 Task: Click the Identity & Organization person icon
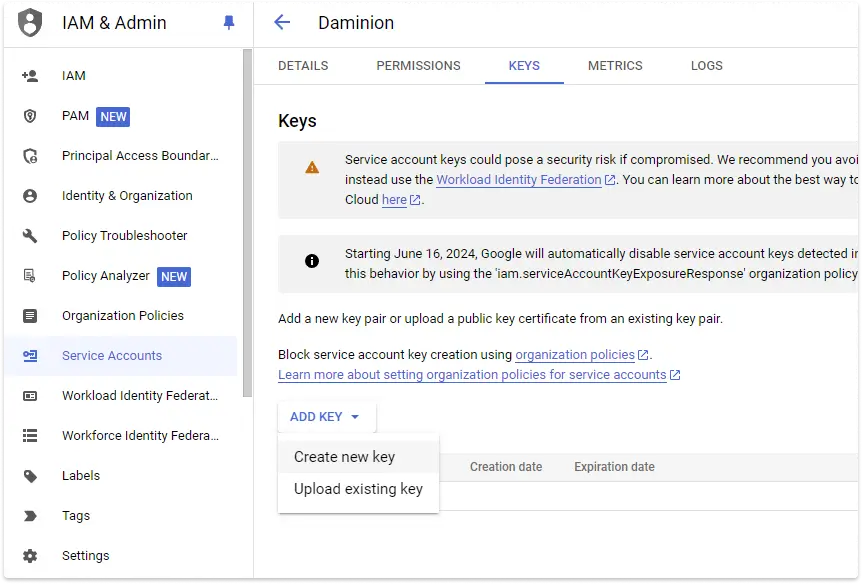30,196
